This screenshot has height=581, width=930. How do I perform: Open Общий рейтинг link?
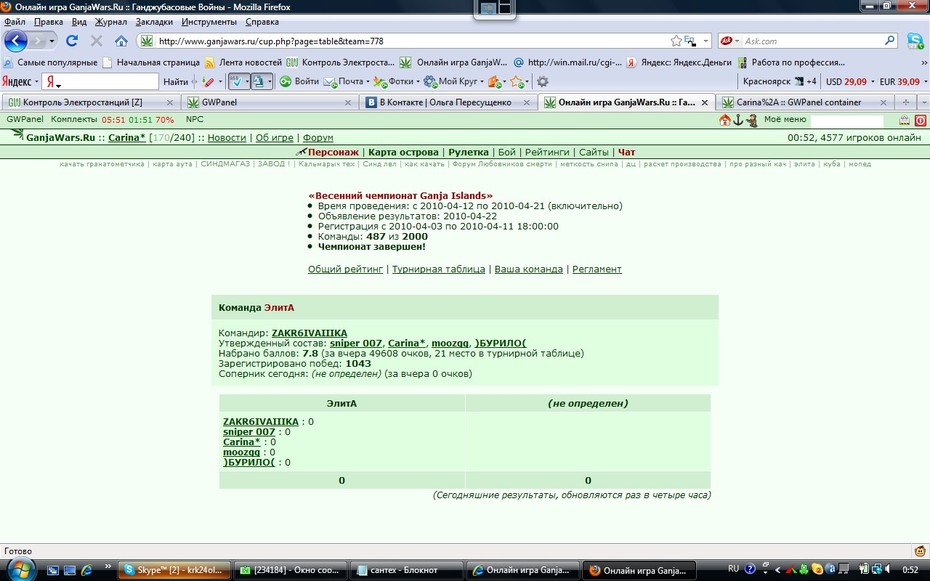tap(345, 269)
